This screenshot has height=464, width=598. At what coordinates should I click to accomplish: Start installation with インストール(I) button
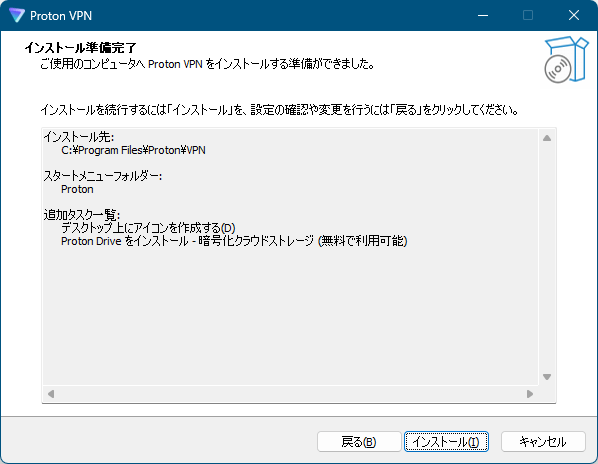click(446, 442)
